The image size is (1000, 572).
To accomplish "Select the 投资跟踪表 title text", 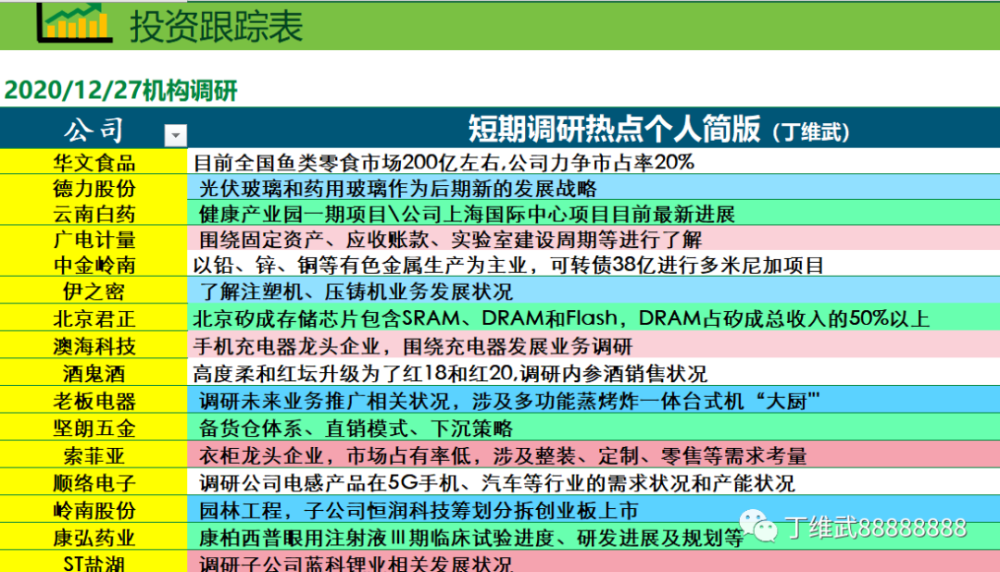I will (216, 26).
